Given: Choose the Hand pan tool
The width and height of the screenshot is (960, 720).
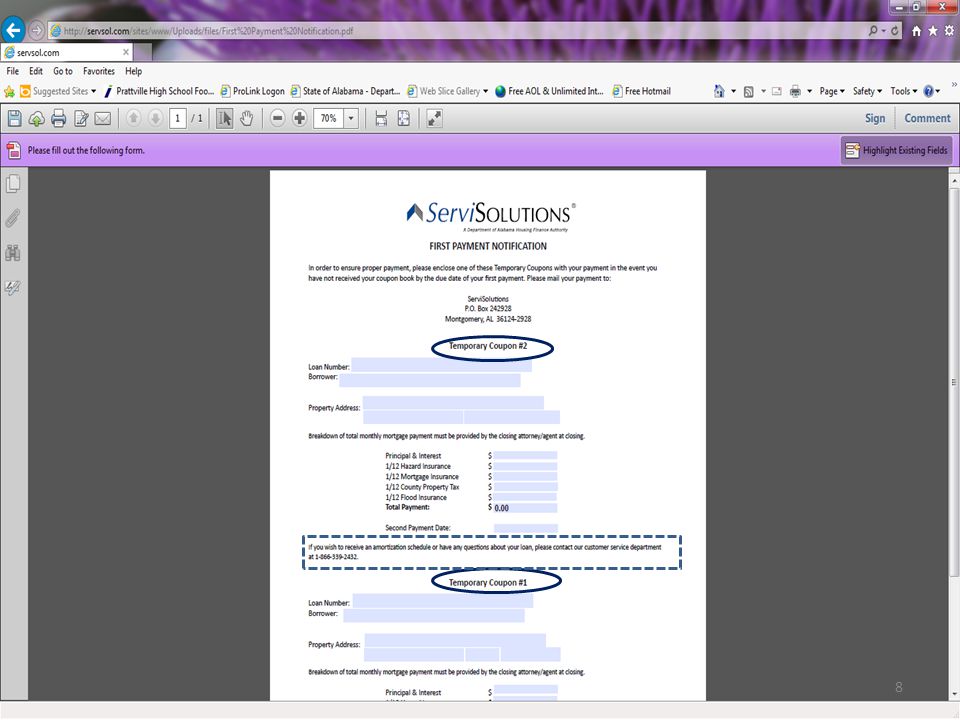Looking at the screenshot, I should tap(247, 118).
